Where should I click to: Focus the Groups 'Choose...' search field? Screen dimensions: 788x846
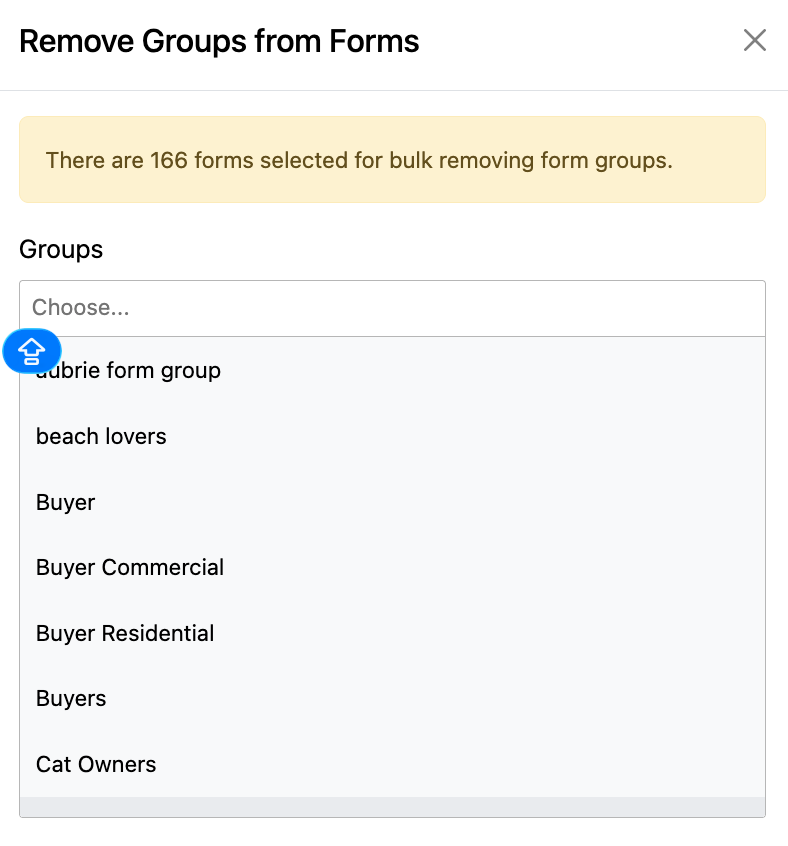[x=393, y=308]
